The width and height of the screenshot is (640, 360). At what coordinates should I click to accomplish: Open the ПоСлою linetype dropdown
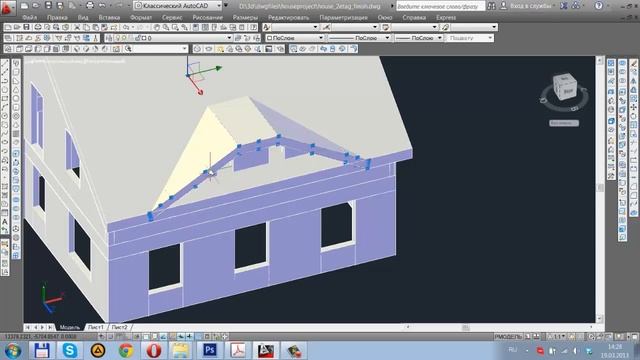click(x=359, y=38)
